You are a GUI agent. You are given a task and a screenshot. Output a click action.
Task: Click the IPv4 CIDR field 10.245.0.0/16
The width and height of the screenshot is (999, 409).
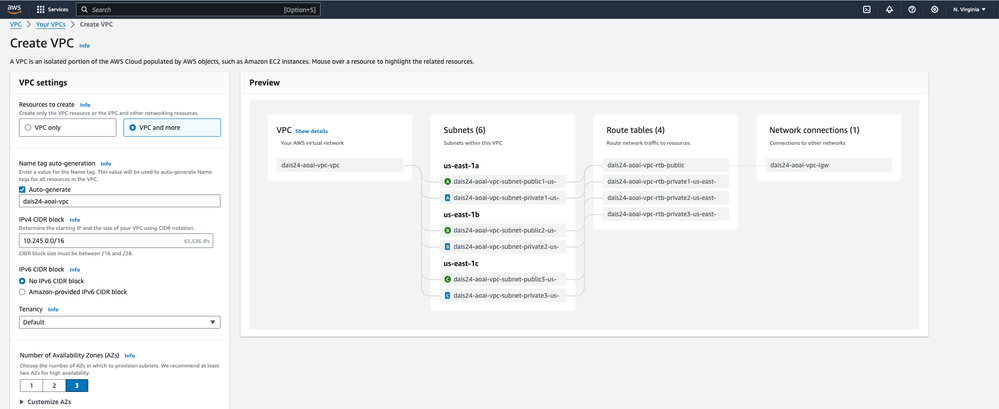(x=117, y=241)
